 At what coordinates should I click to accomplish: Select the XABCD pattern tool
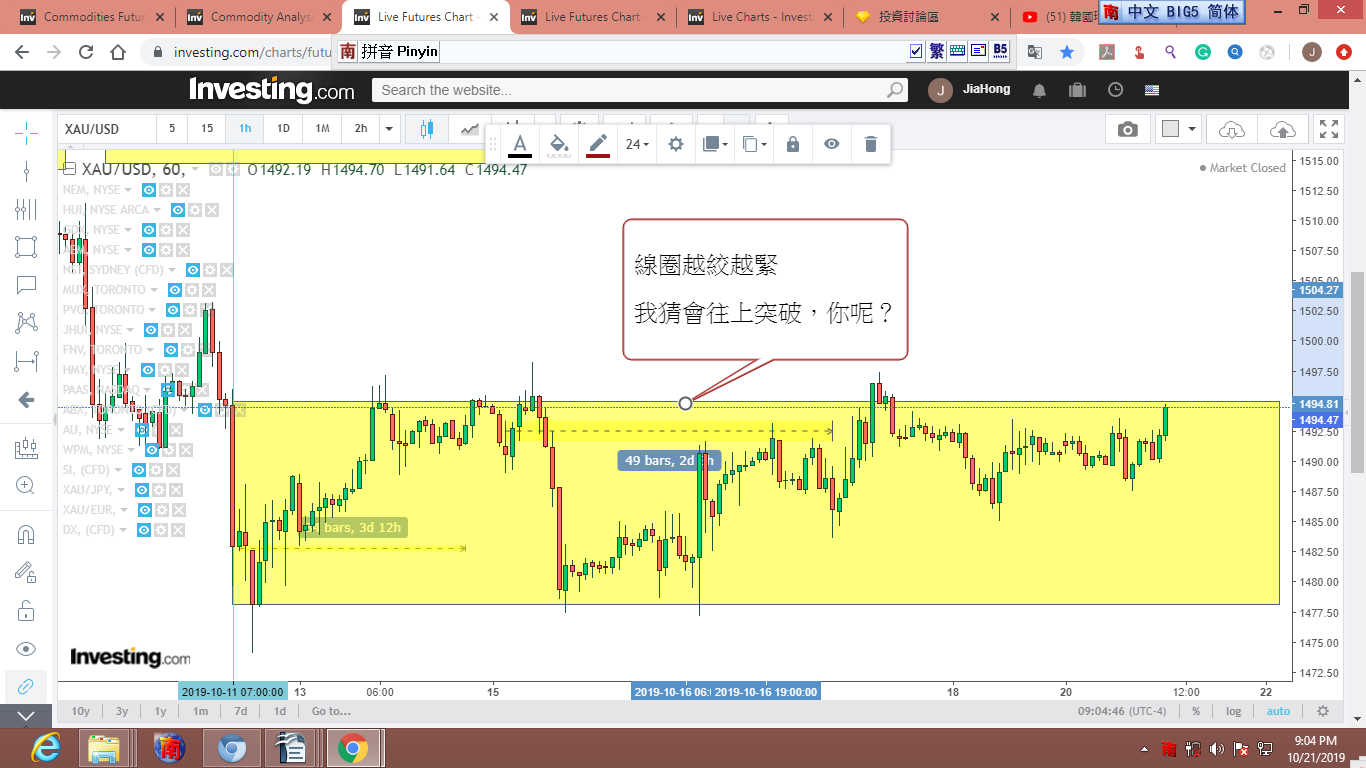coord(26,323)
